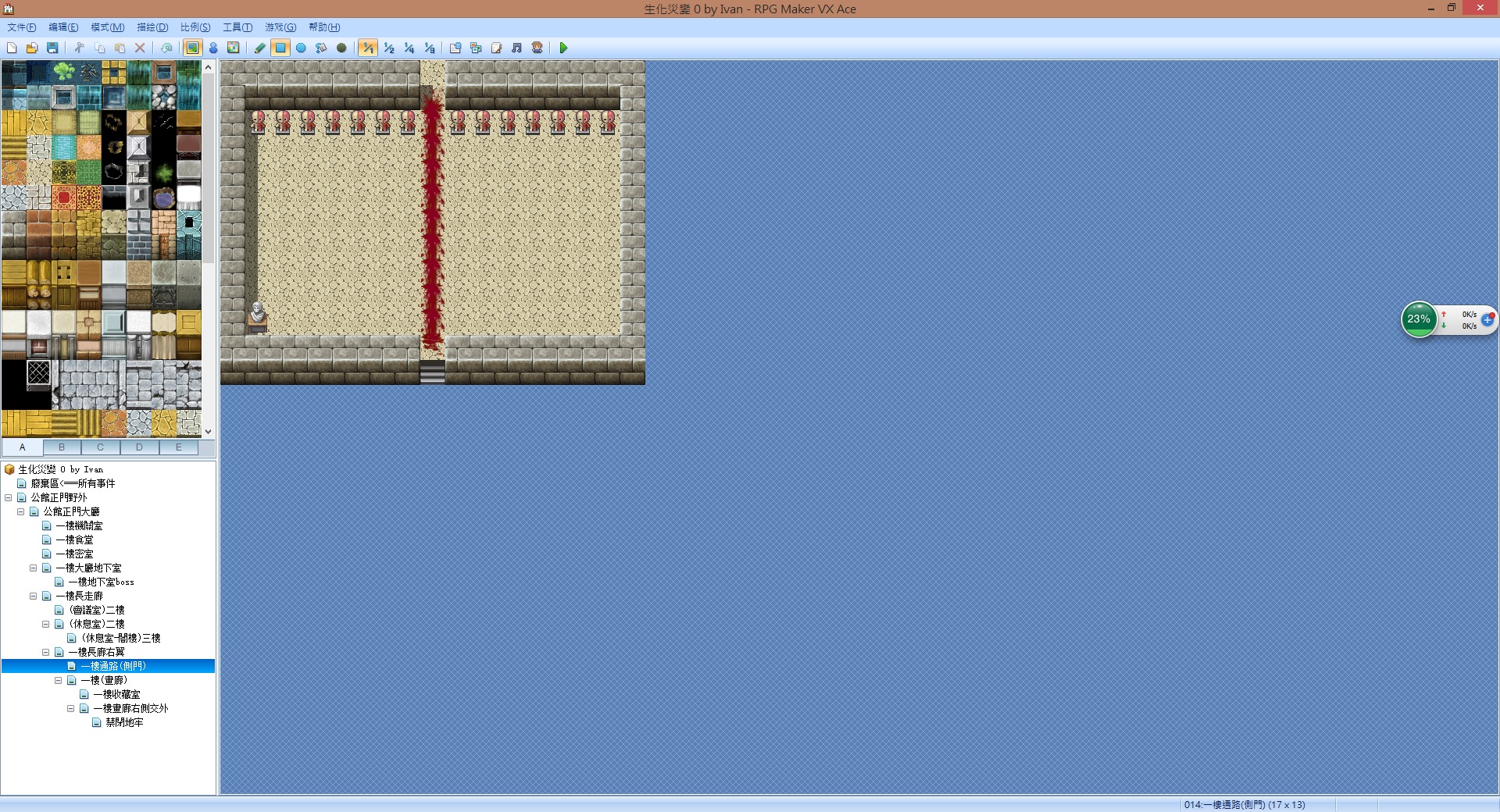Set zoom scale to 1/1

pos(368,48)
